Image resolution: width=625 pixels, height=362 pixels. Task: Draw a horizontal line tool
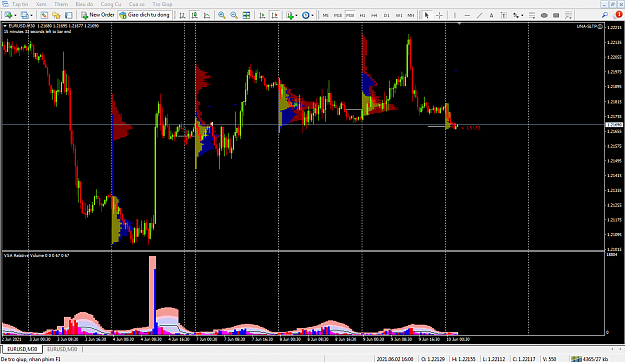(467, 15)
